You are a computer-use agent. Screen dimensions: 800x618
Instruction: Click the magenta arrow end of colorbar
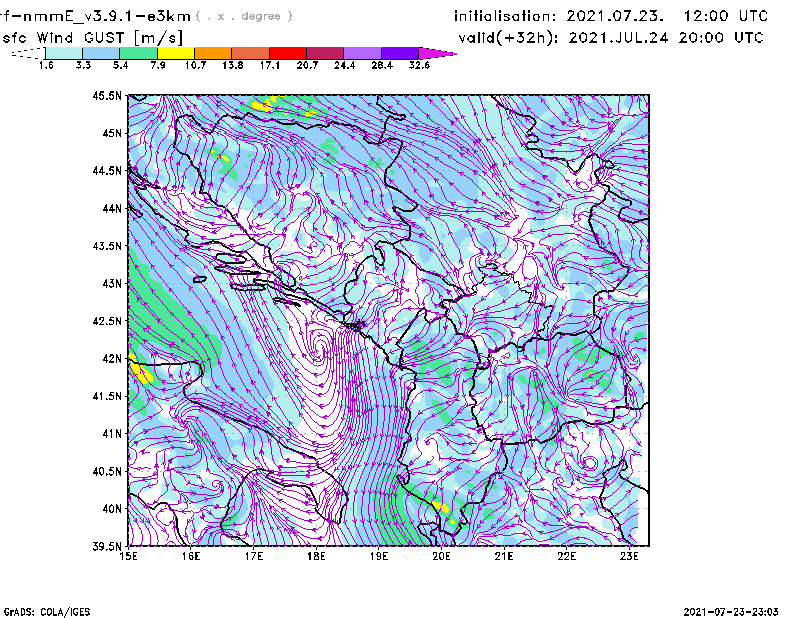point(437,53)
